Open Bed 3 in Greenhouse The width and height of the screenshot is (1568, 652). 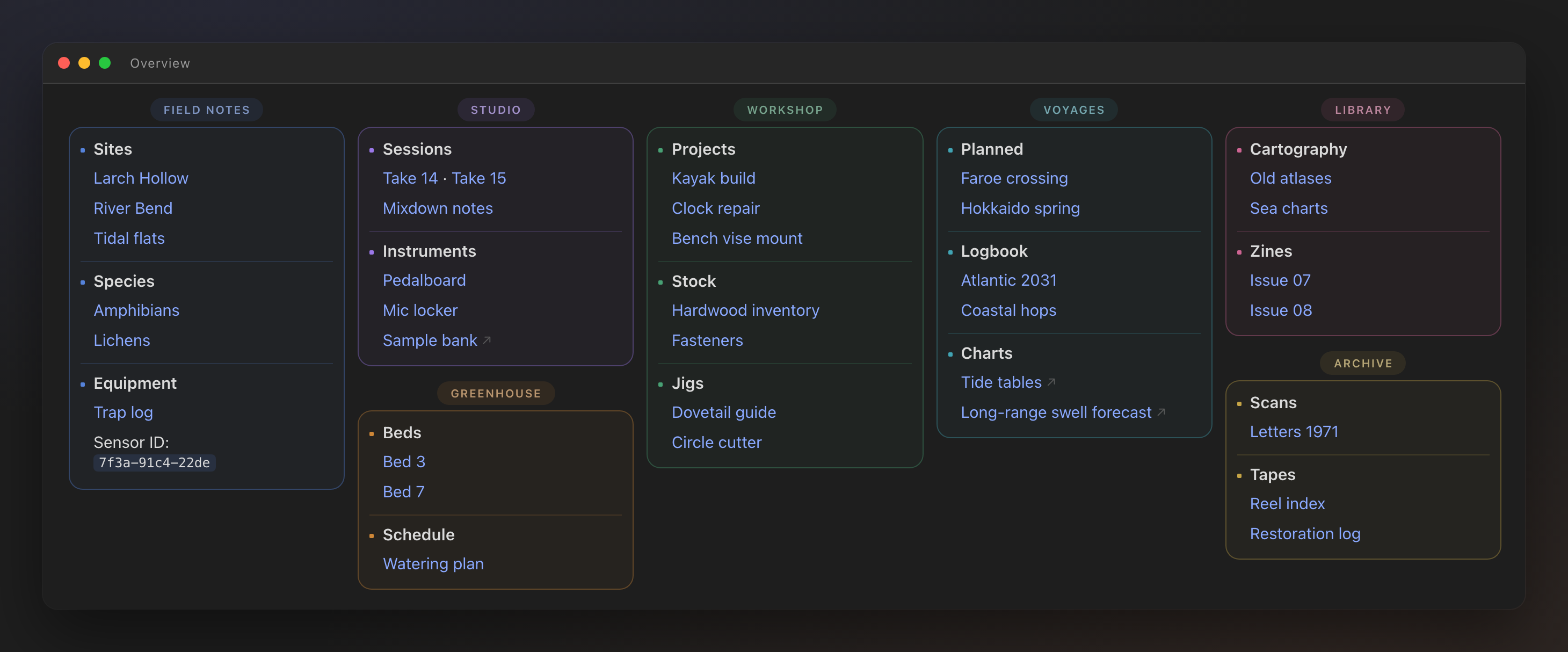pyautogui.click(x=404, y=461)
